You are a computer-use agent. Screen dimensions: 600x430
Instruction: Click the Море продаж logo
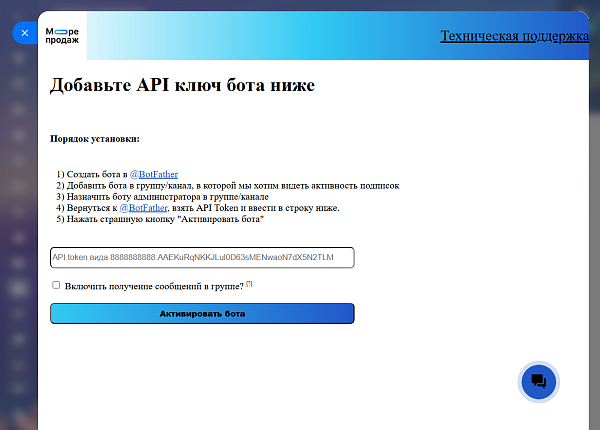[x=62, y=36]
